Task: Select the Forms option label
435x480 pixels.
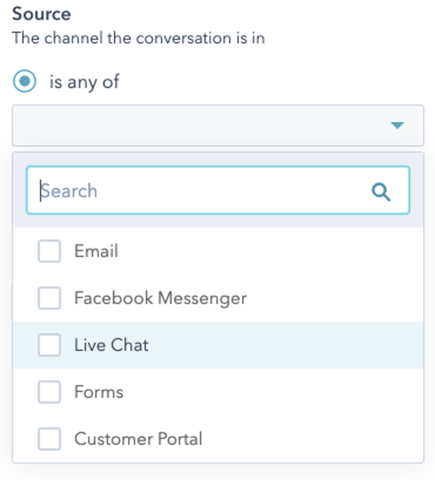Action: point(99,392)
